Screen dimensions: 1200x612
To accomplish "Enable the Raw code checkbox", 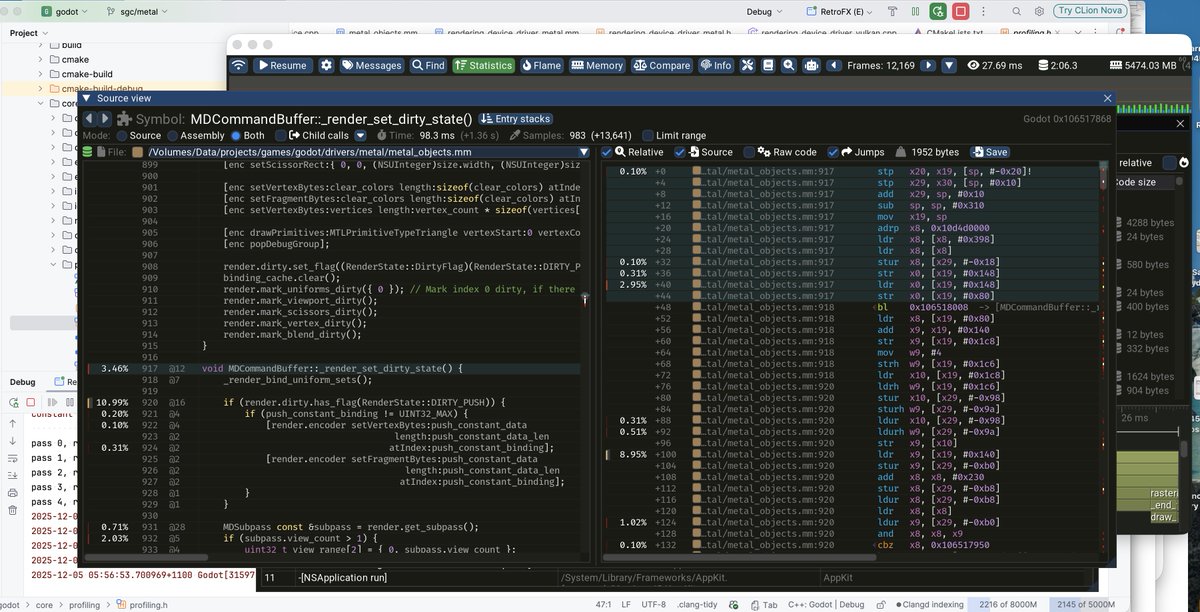I will click(750, 152).
